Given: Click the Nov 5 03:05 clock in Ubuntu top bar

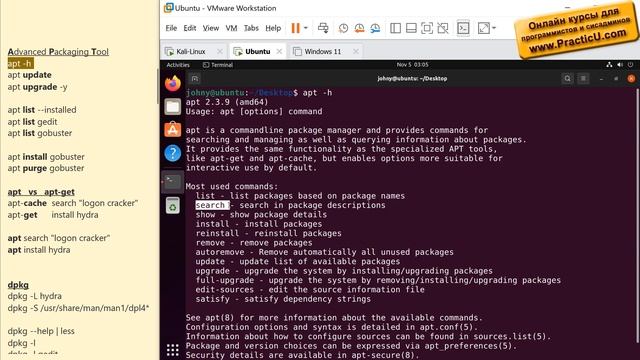Looking at the screenshot, I should (x=412, y=64).
